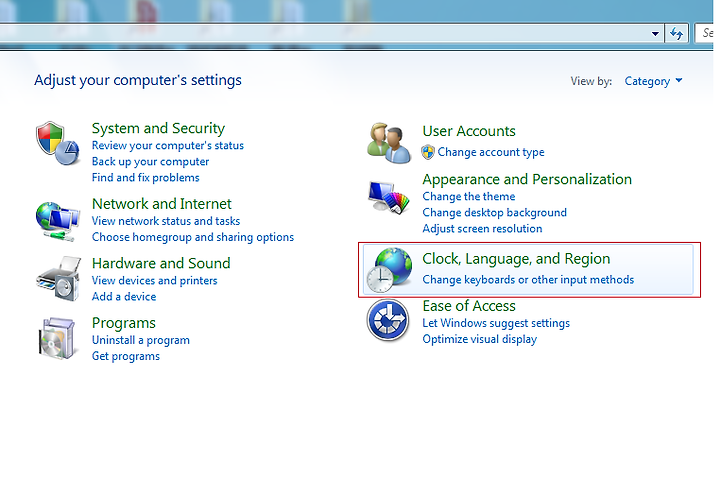Click Let Windows suggest settings
Screen dimensions: 720x479
point(496,323)
